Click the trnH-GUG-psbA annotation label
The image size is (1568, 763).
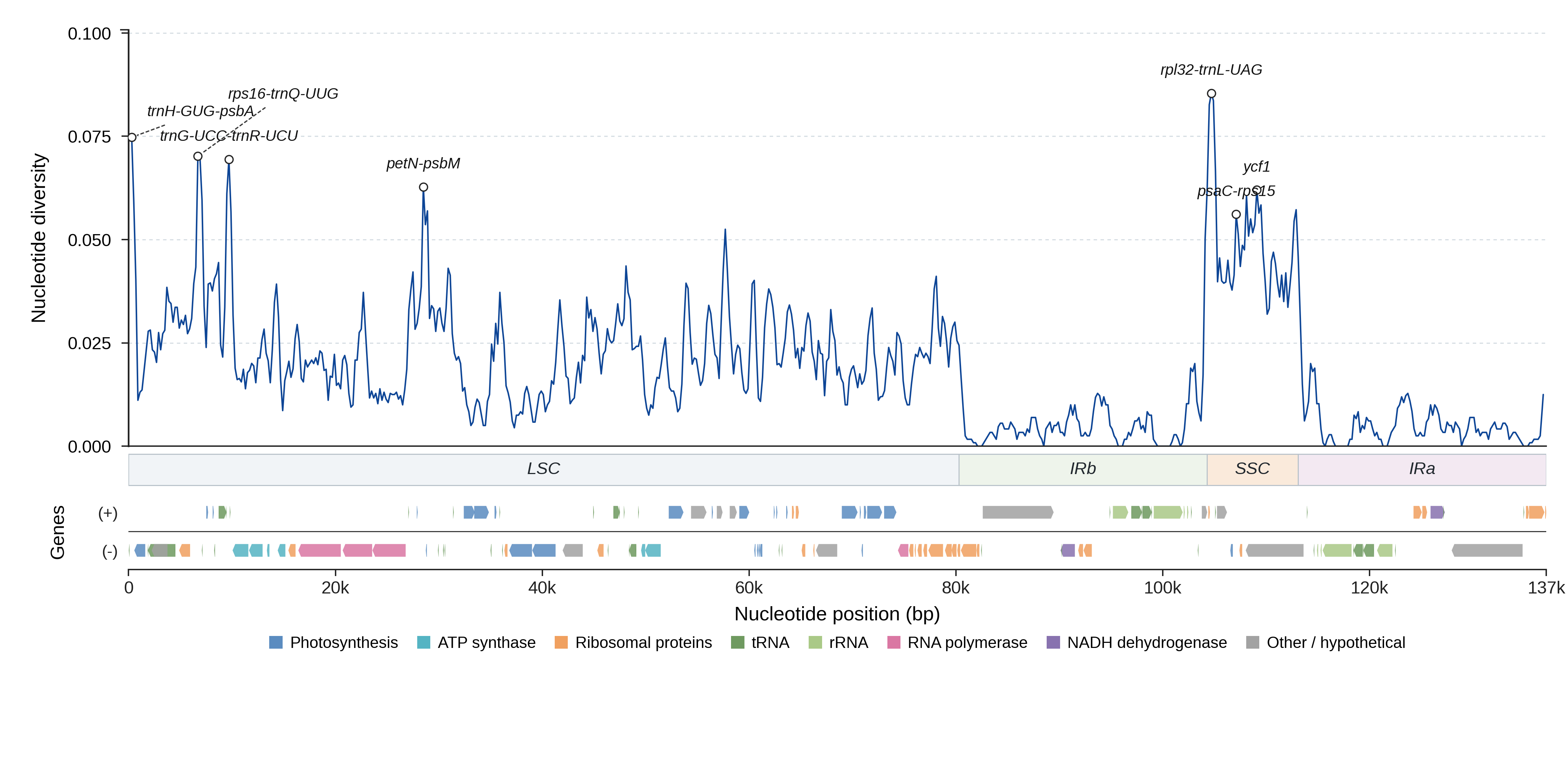click(x=200, y=111)
